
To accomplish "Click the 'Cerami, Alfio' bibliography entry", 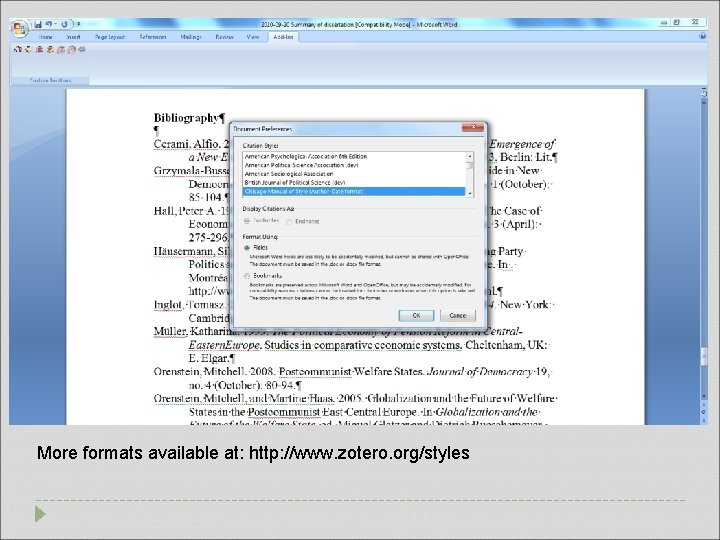I will [186, 144].
